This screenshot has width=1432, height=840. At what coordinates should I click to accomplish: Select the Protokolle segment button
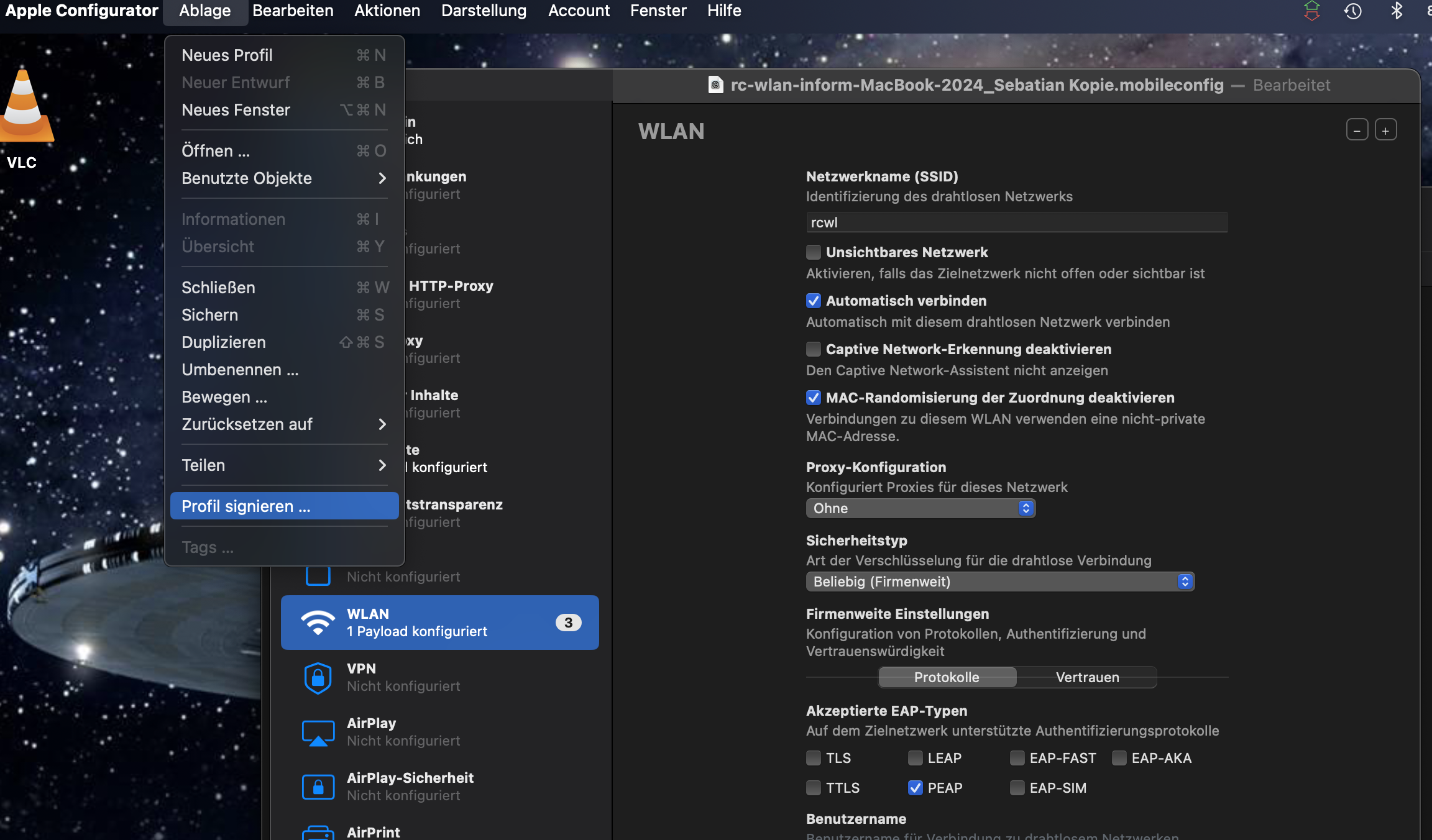point(947,677)
